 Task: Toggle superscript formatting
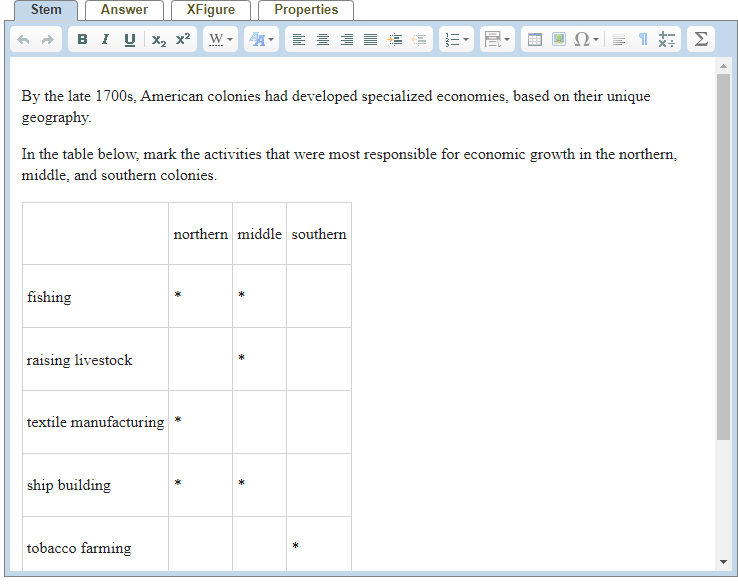(183, 40)
